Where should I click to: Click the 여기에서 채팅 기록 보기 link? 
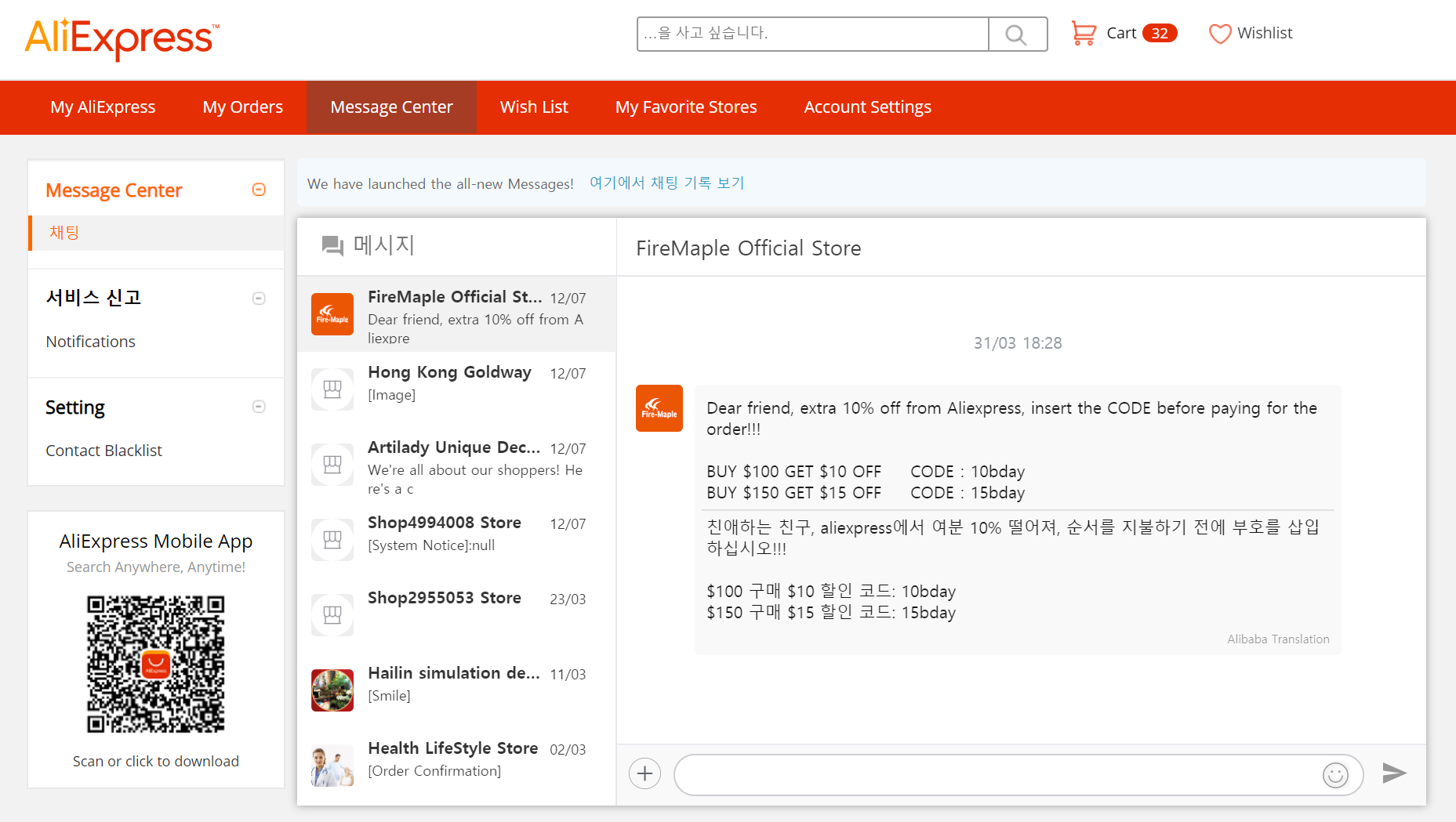(666, 183)
